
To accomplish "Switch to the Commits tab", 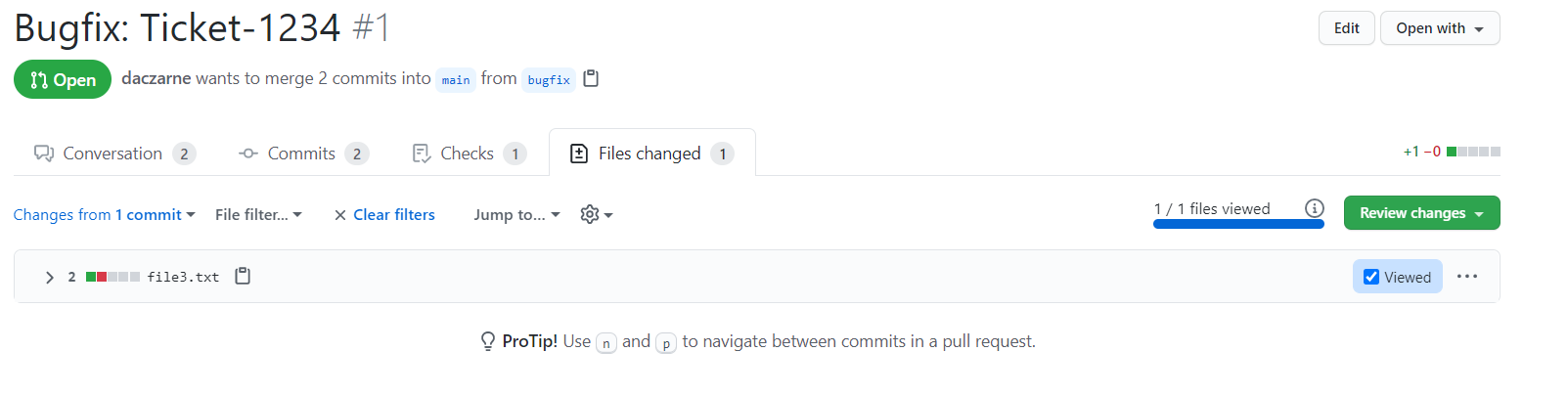I will coord(301,154).
